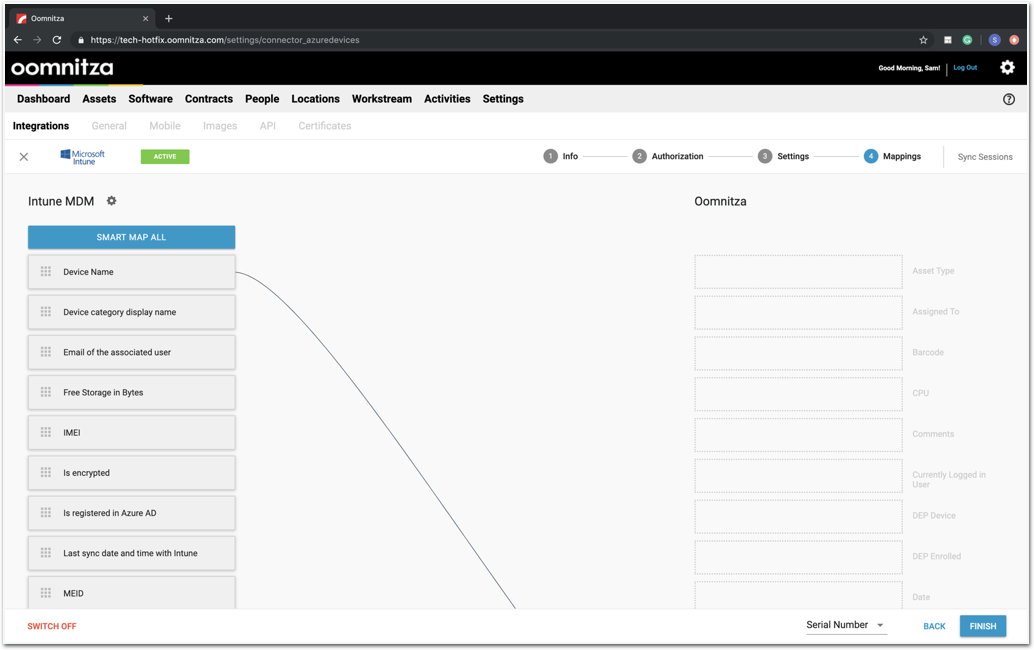Click the IMEI field drag handle

[x=46, y=433]
